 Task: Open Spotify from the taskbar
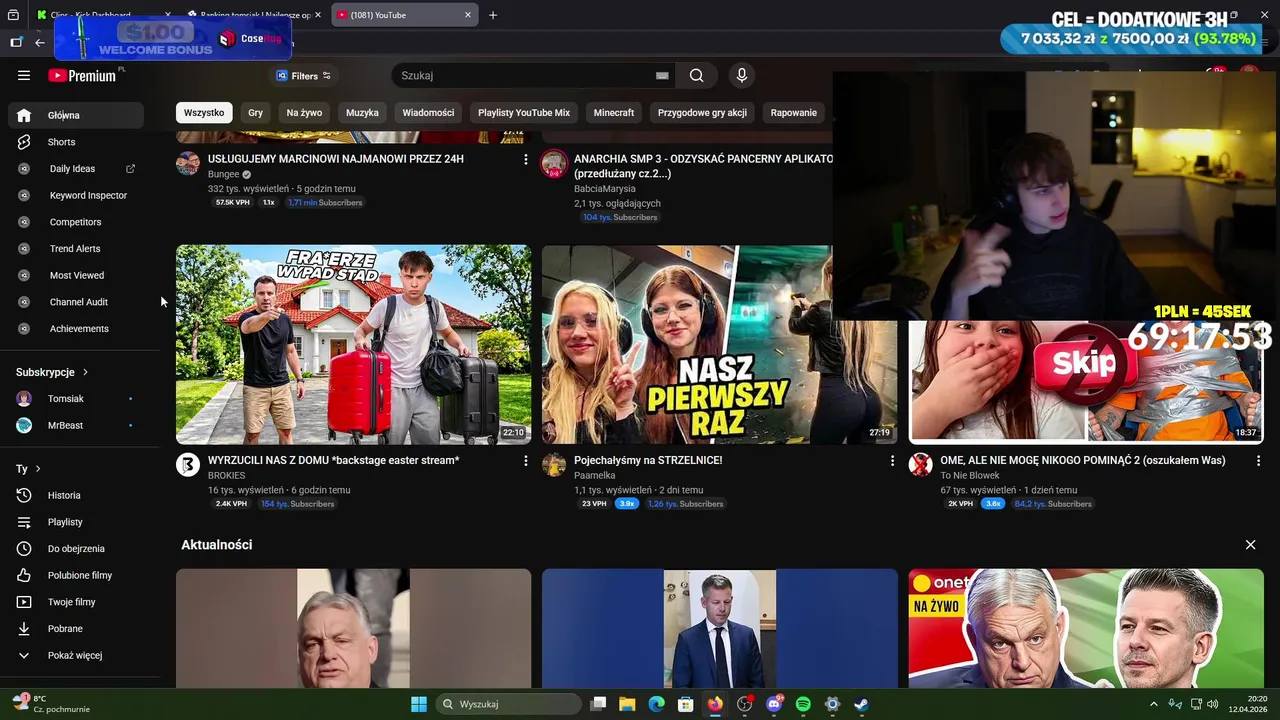803,704
